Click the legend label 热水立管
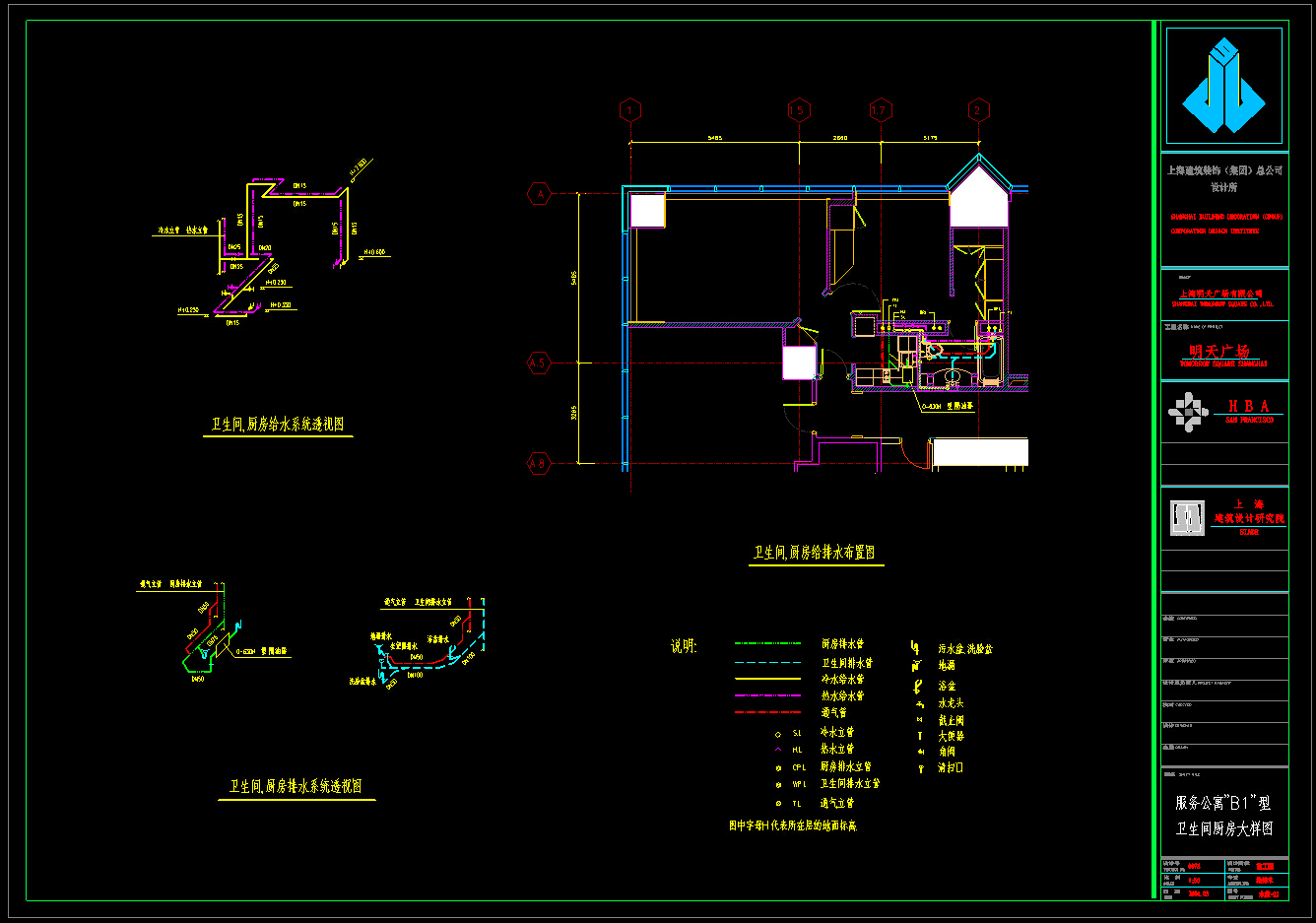This screenshot has height=923, width=1316. tap(837, 749)
